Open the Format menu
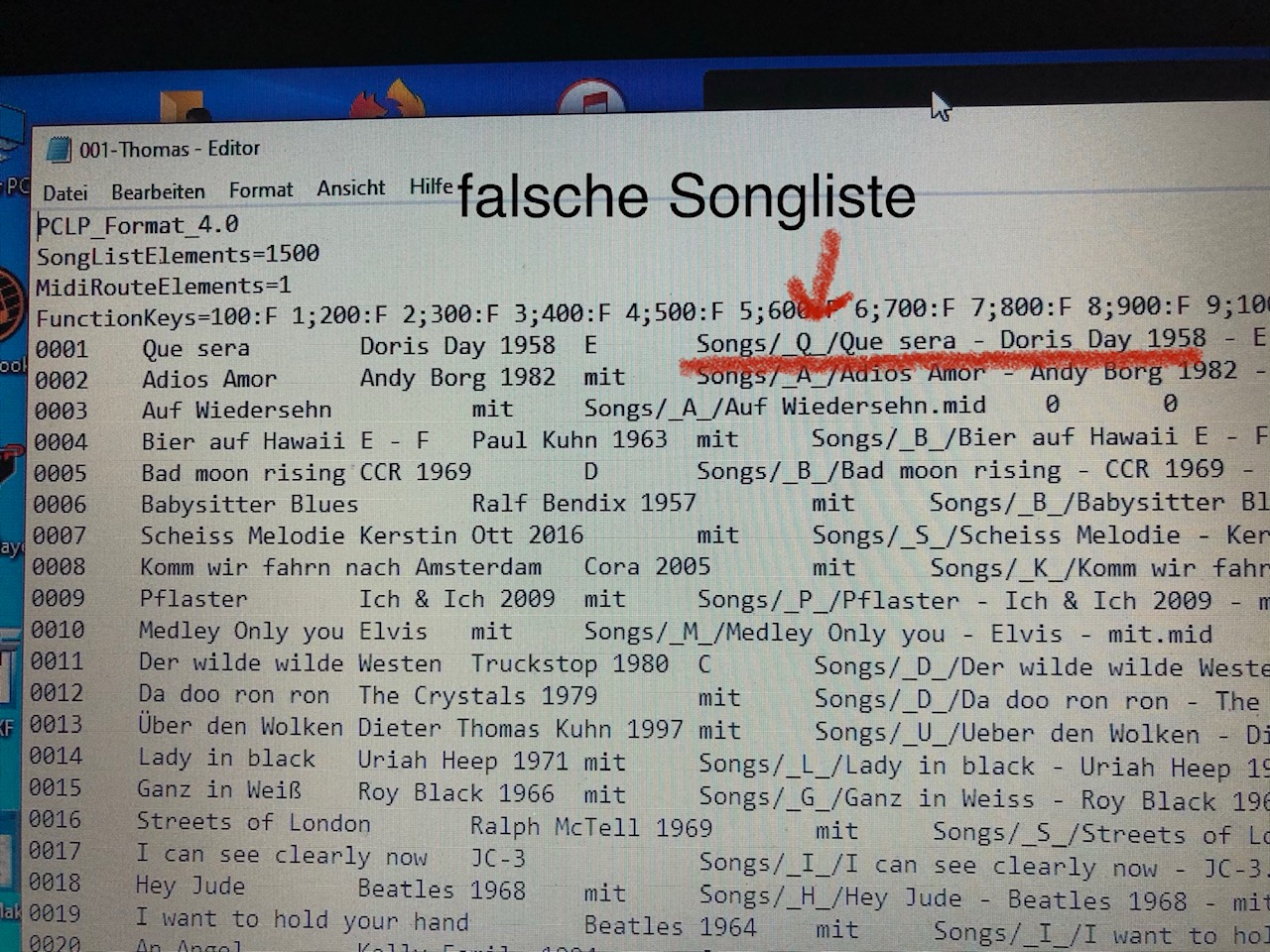Image resolution: width=1270 pixels, height=952 pixels. (x=261, y=189)
